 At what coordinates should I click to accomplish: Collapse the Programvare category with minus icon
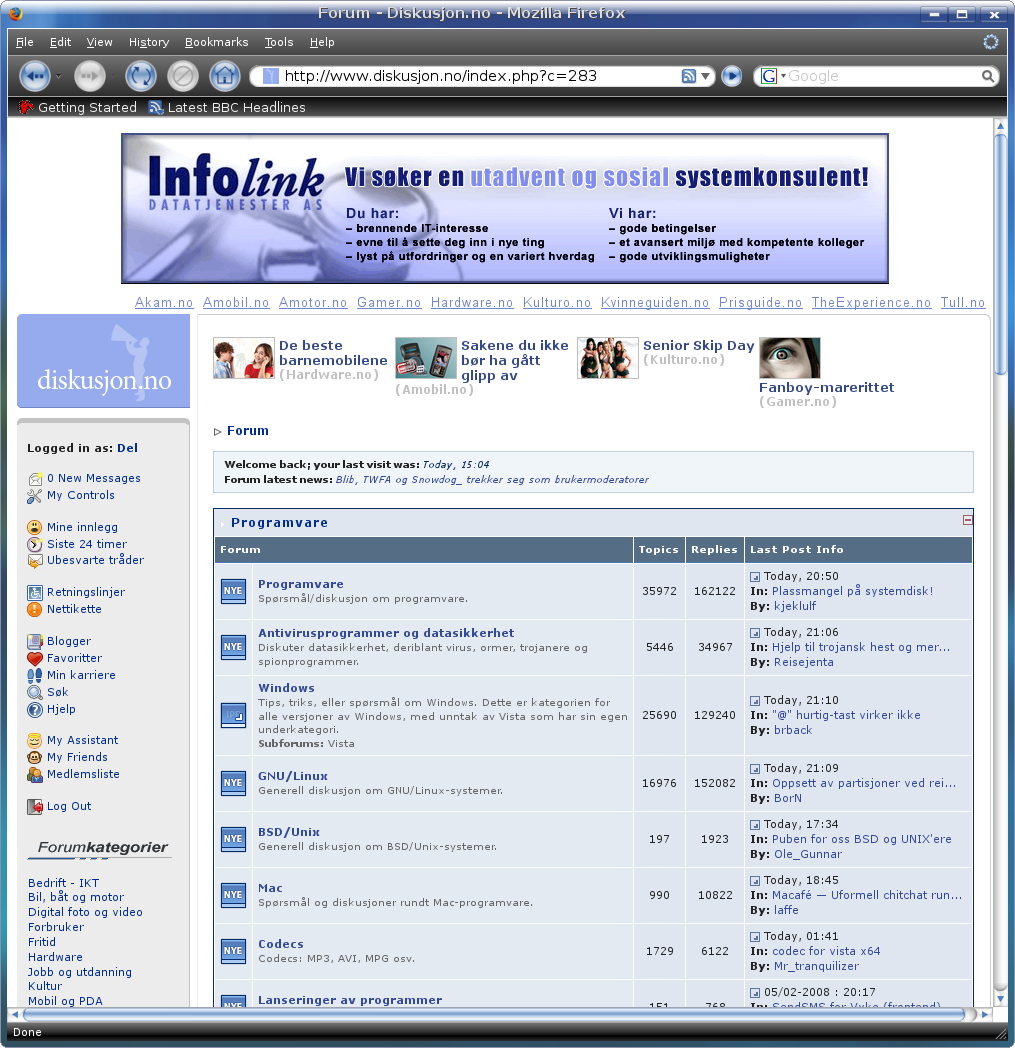pyautogui.click(x=967, y=520)
